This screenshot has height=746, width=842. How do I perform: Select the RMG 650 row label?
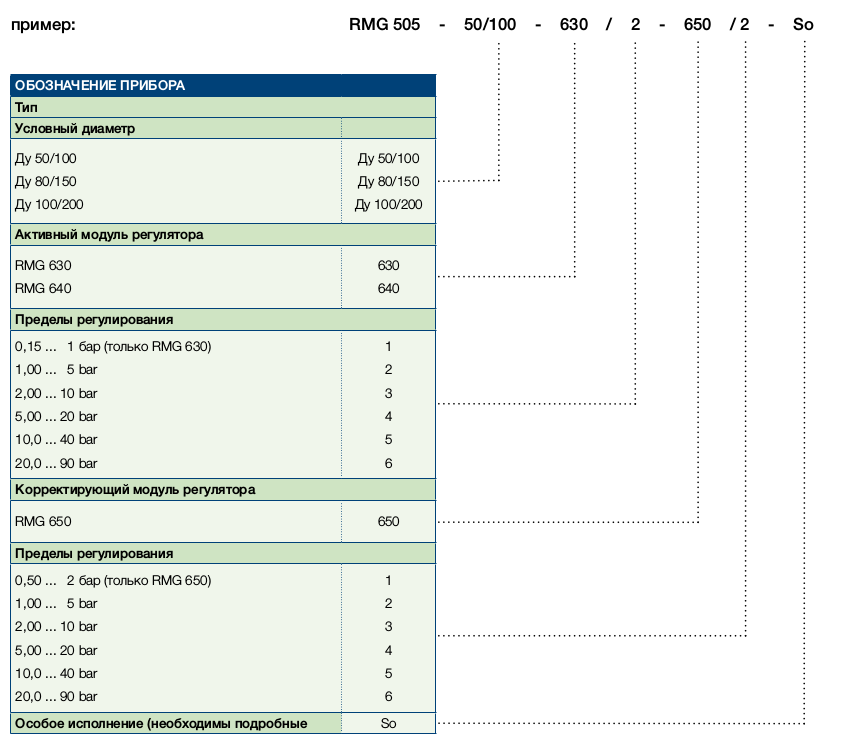[x=43, y=522]
